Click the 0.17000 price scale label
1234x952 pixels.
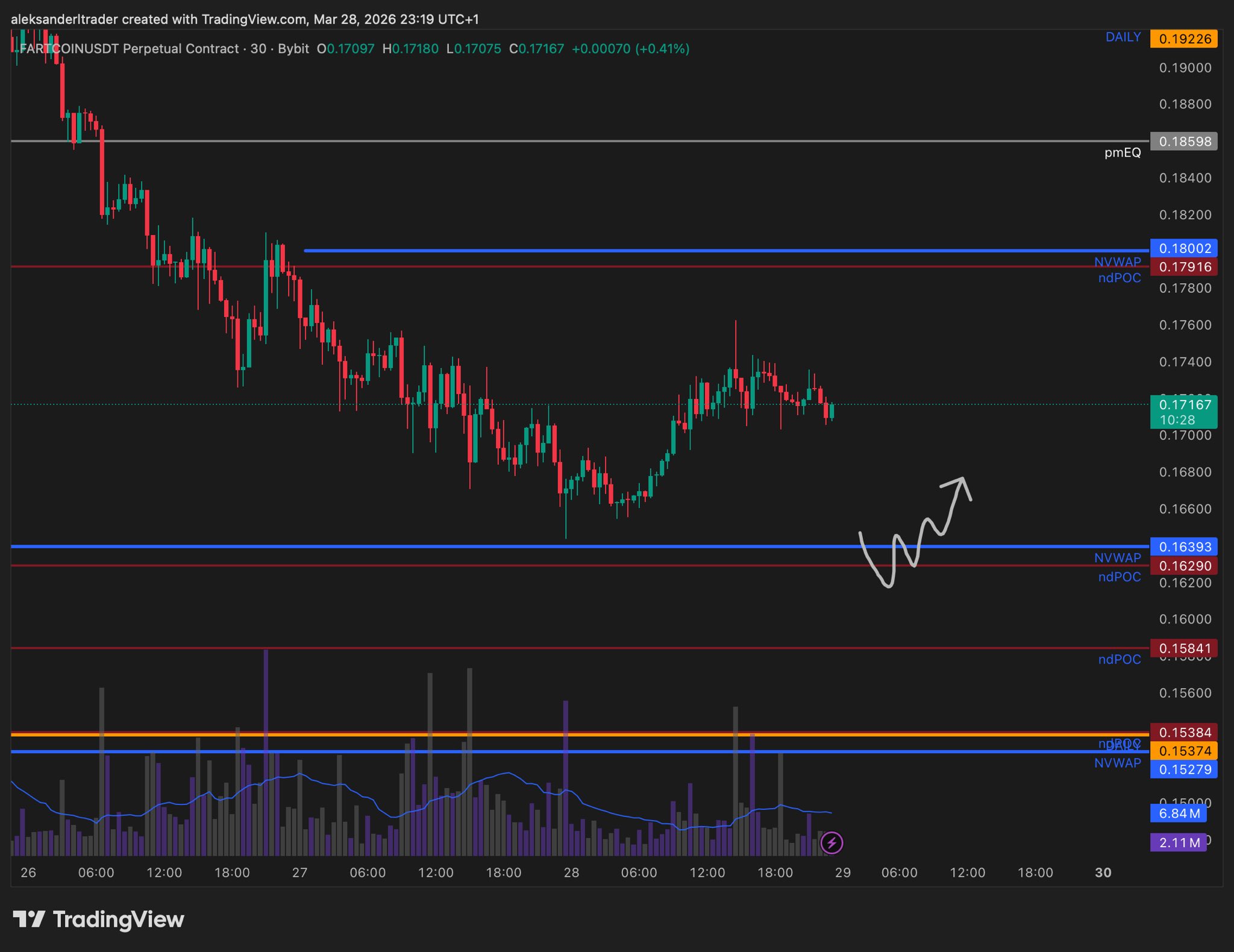(x=1185, y=435)
